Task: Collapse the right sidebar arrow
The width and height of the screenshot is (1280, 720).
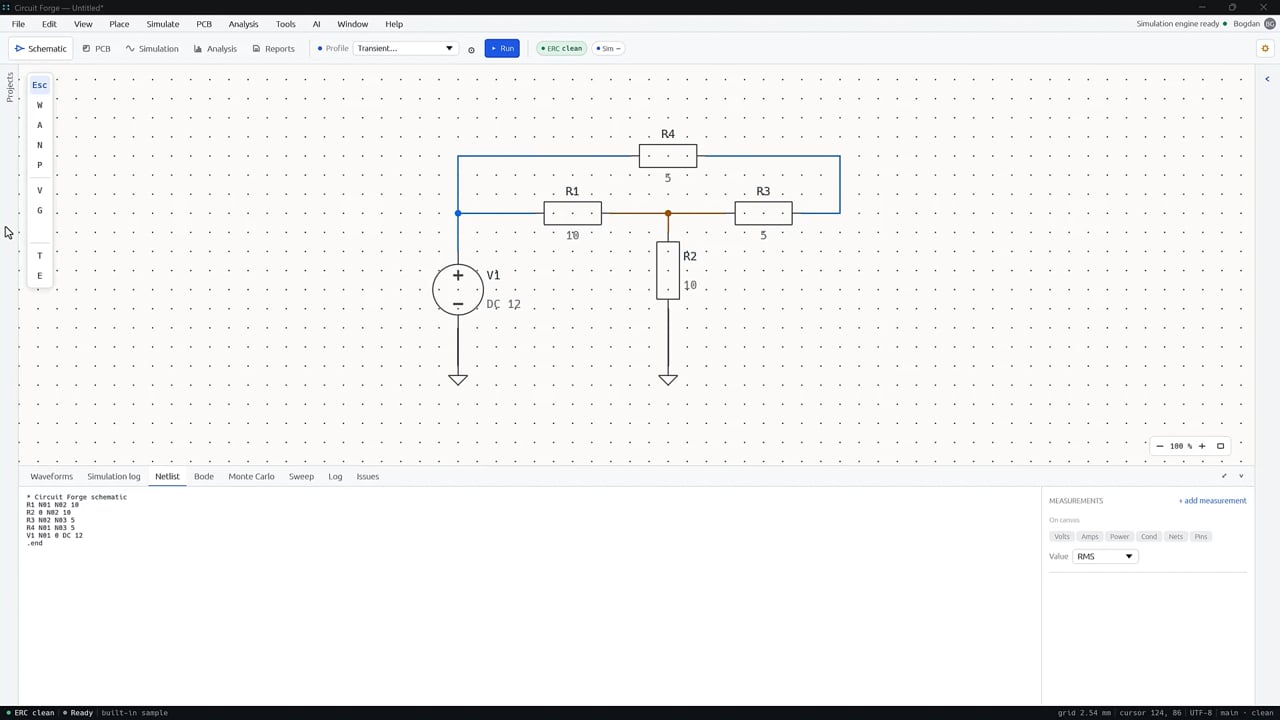Action: tap(1267, 79)
